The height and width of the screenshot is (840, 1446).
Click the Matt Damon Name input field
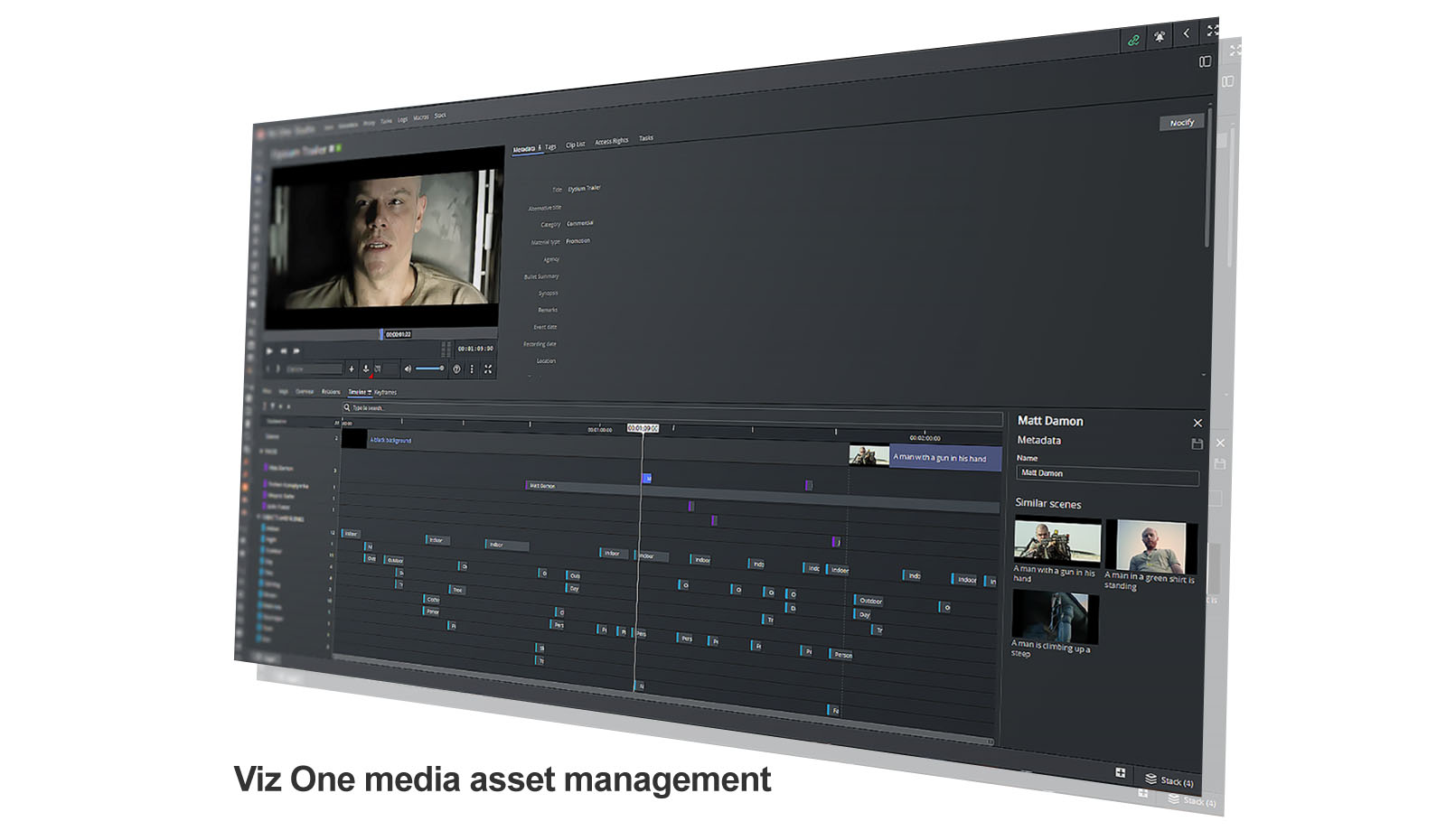coord(1106,474)
